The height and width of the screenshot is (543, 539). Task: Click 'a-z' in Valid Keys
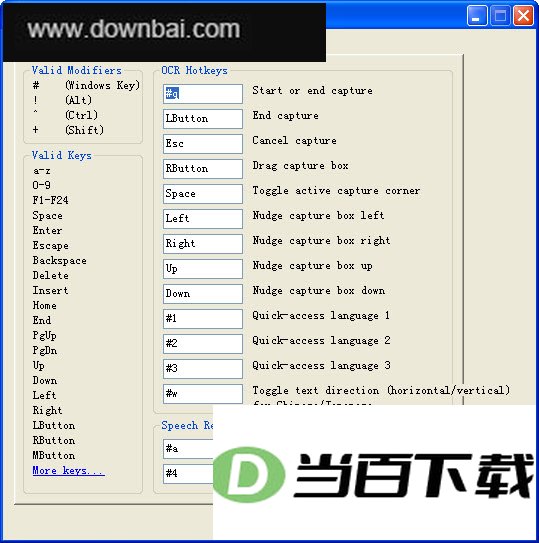coord(42,171)
